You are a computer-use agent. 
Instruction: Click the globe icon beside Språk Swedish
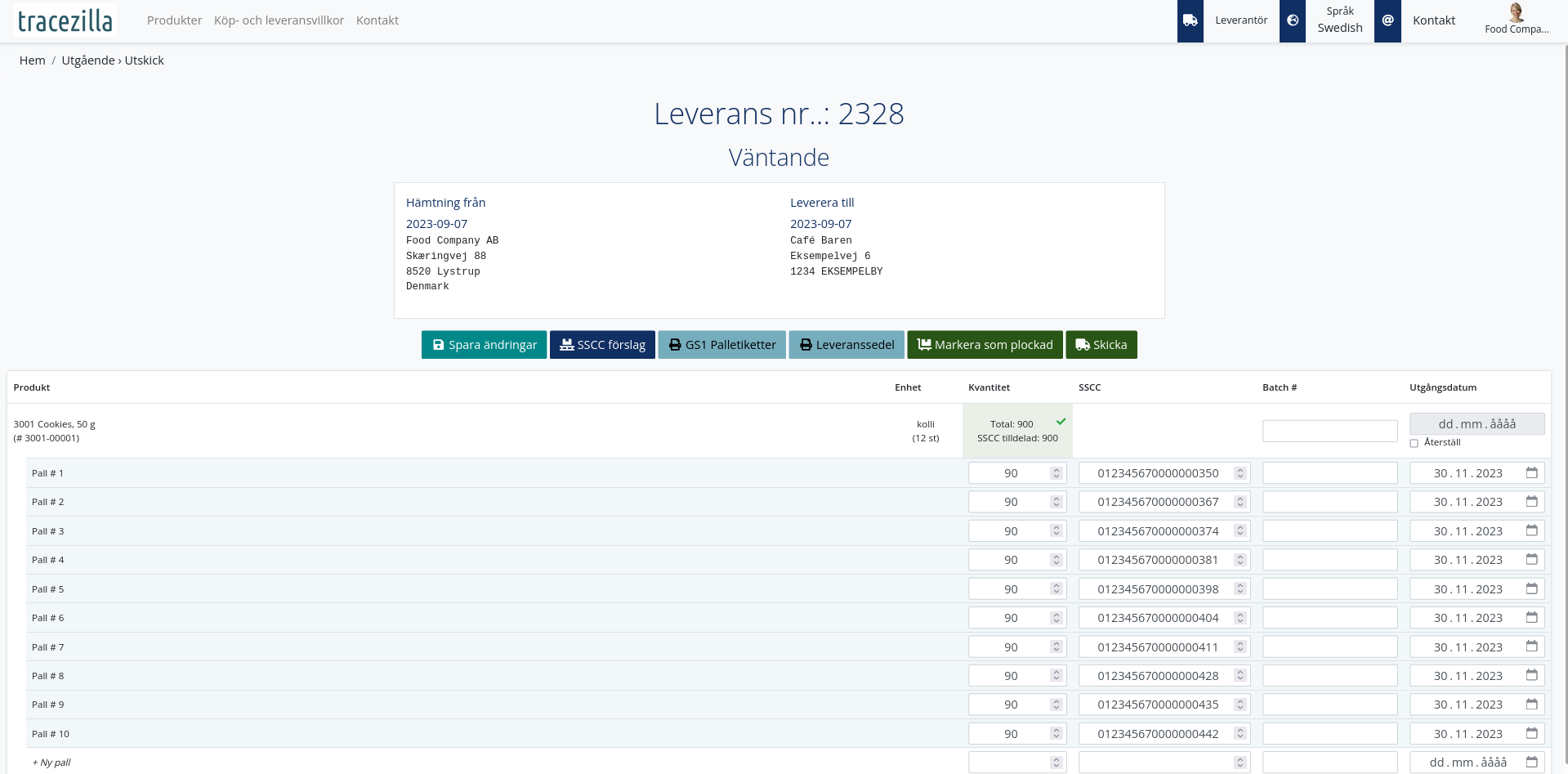[x=1292, y=20]
